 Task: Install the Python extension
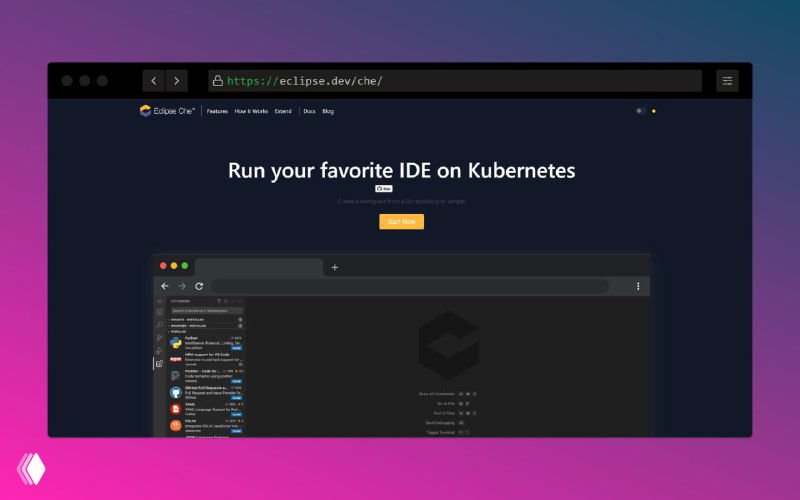[x=237, y=348]
